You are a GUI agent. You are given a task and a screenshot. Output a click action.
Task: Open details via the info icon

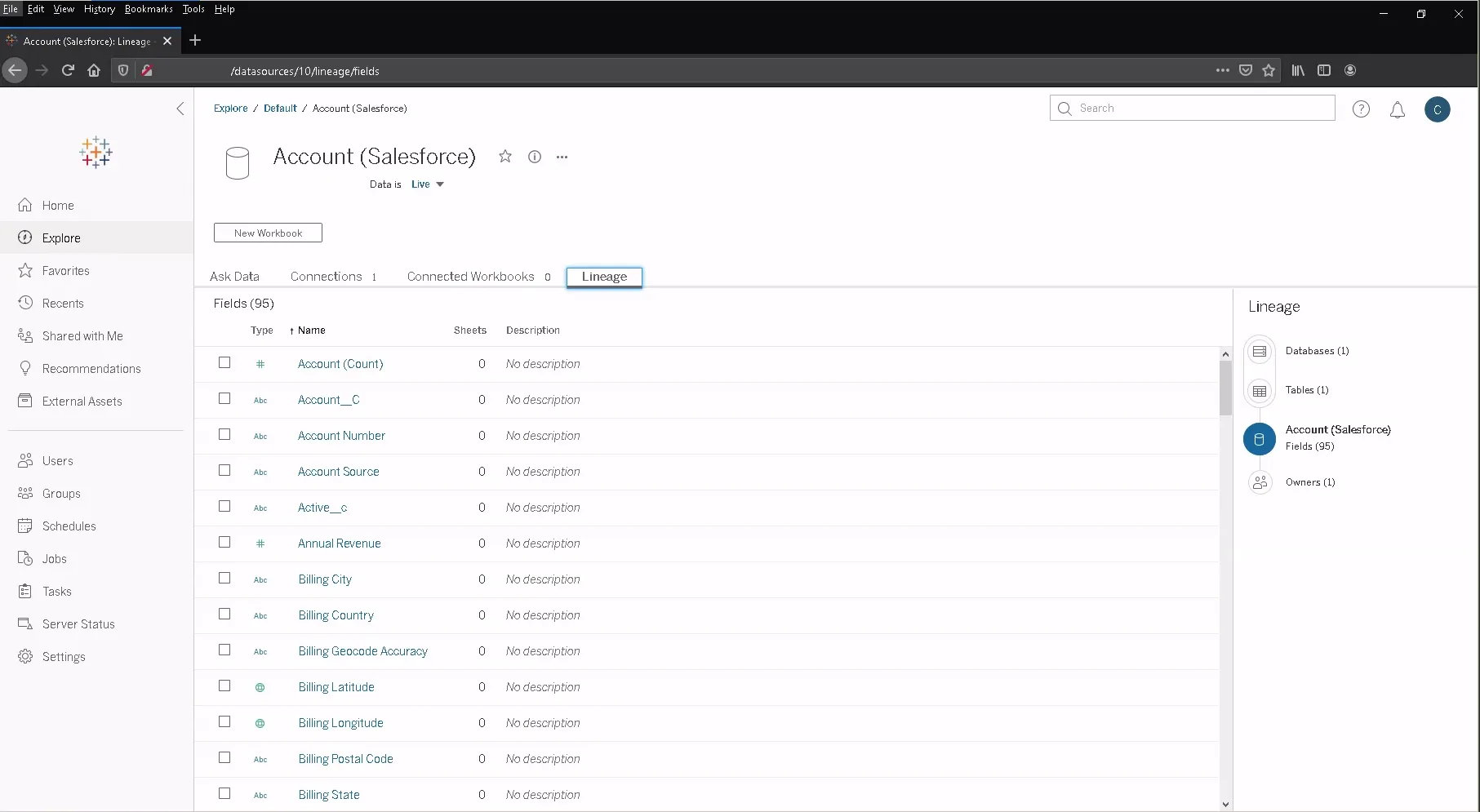pos(534,156)
